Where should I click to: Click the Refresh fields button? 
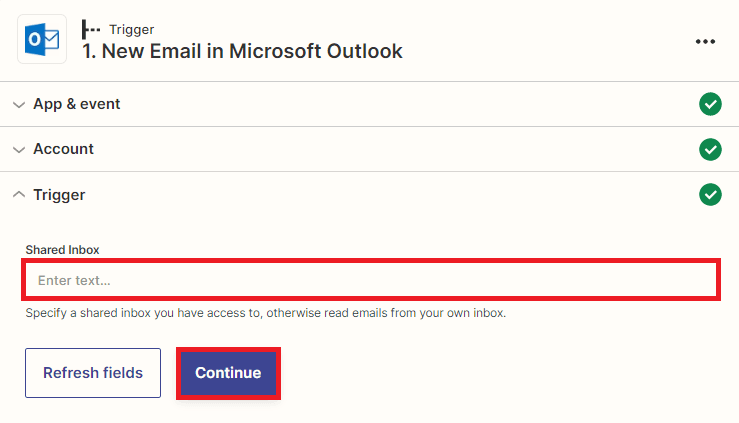tap(93, 373)
